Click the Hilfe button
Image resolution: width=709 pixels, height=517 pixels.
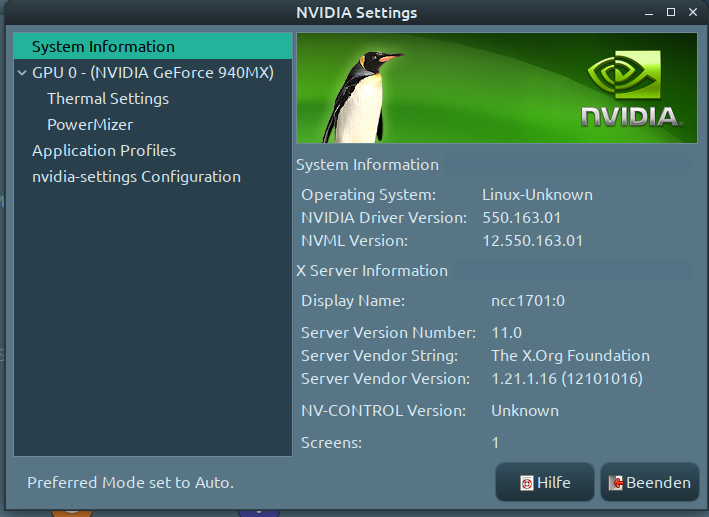[545, 482]
